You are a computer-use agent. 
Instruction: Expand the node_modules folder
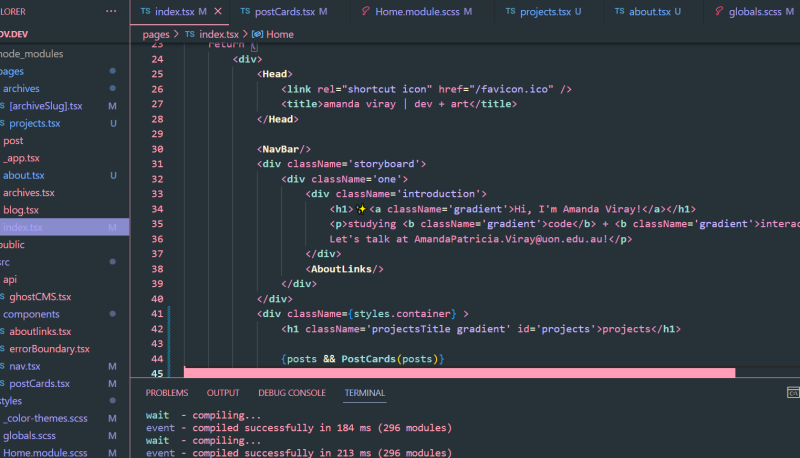click(x=32, y=54)
